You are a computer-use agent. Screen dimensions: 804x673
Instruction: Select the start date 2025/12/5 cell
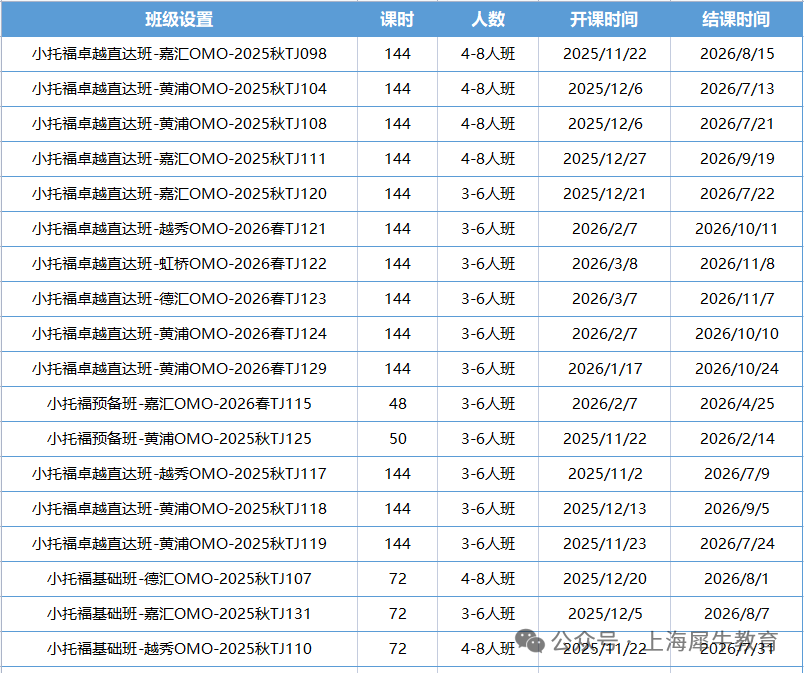tap(604, 614)
